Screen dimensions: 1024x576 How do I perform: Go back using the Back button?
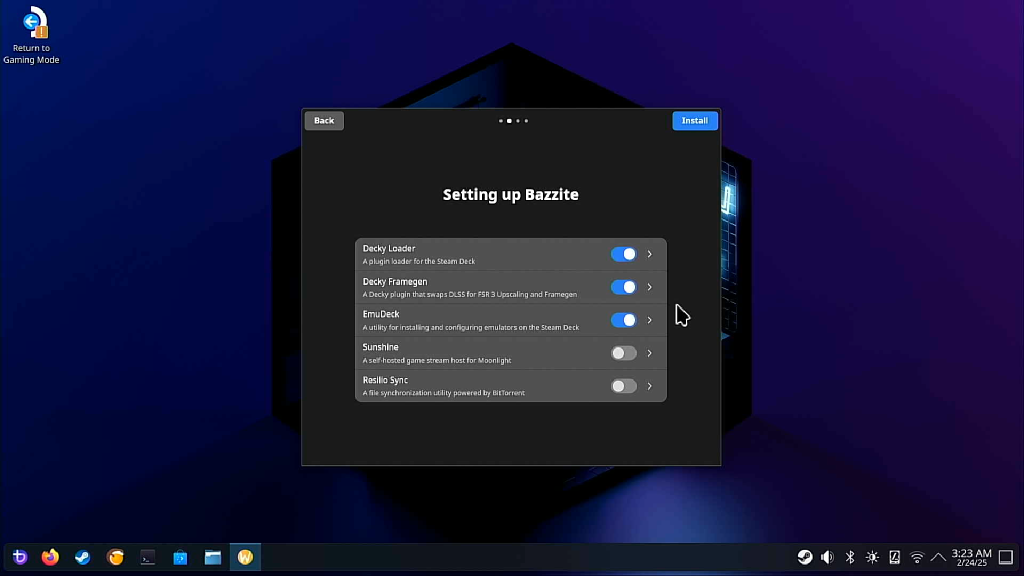(x=323, y=120)
